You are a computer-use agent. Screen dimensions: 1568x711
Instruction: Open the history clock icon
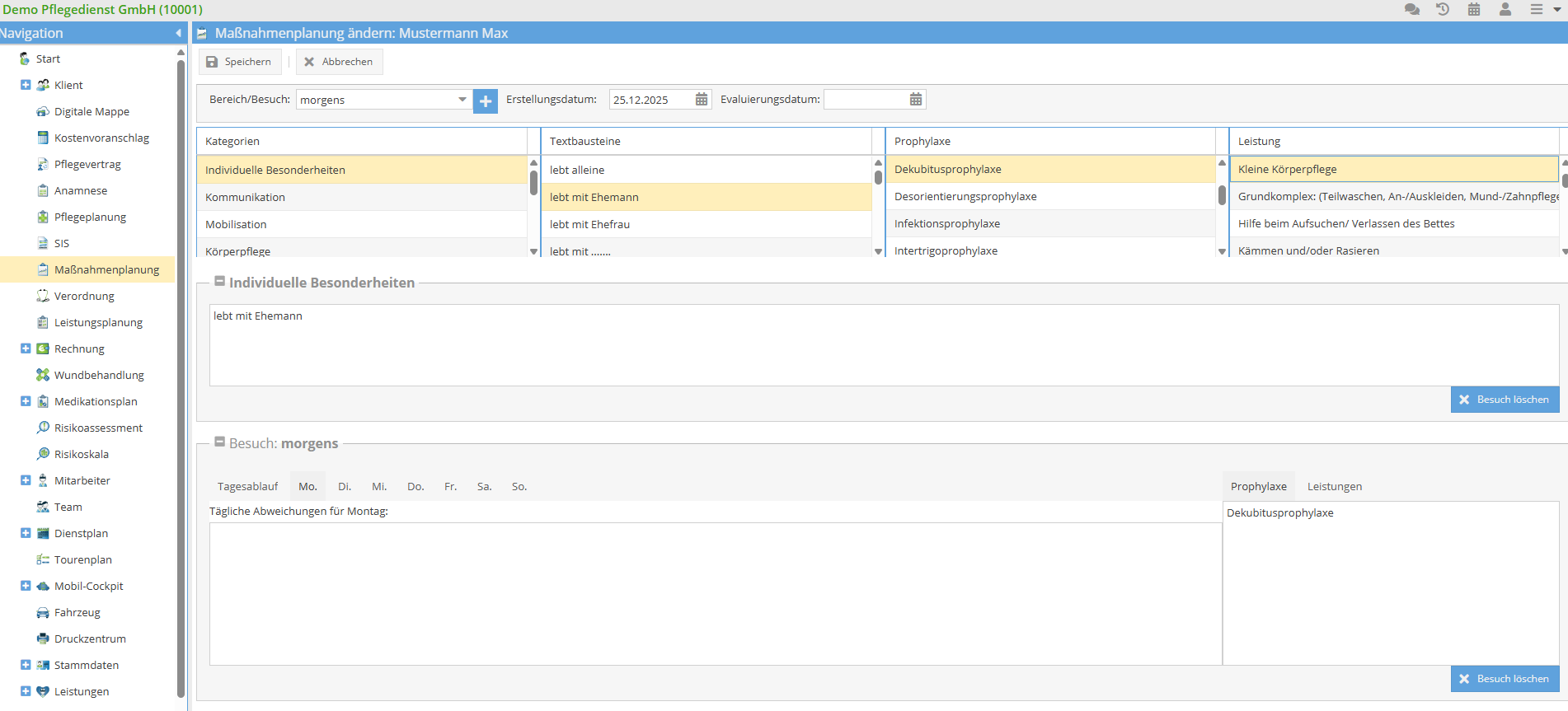coord(1443,9)
